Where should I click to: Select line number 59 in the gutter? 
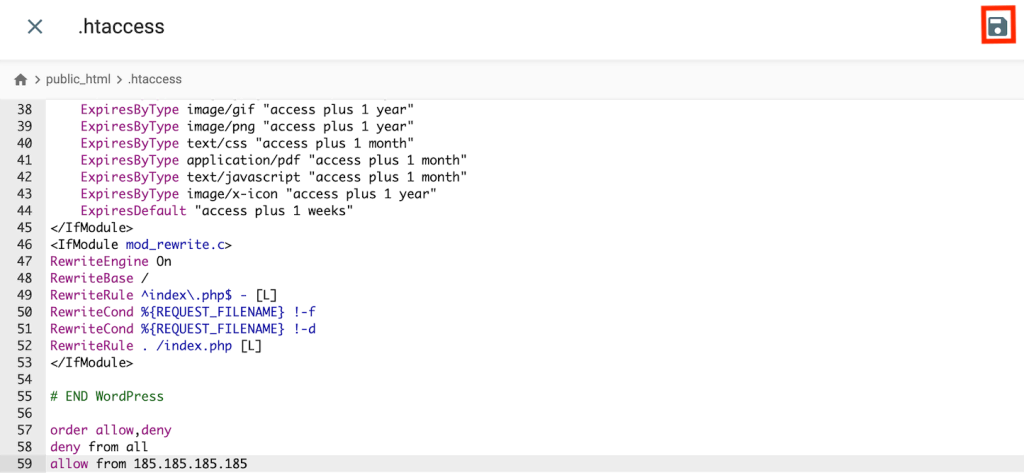pyautogui.click(x=25, y=464)
